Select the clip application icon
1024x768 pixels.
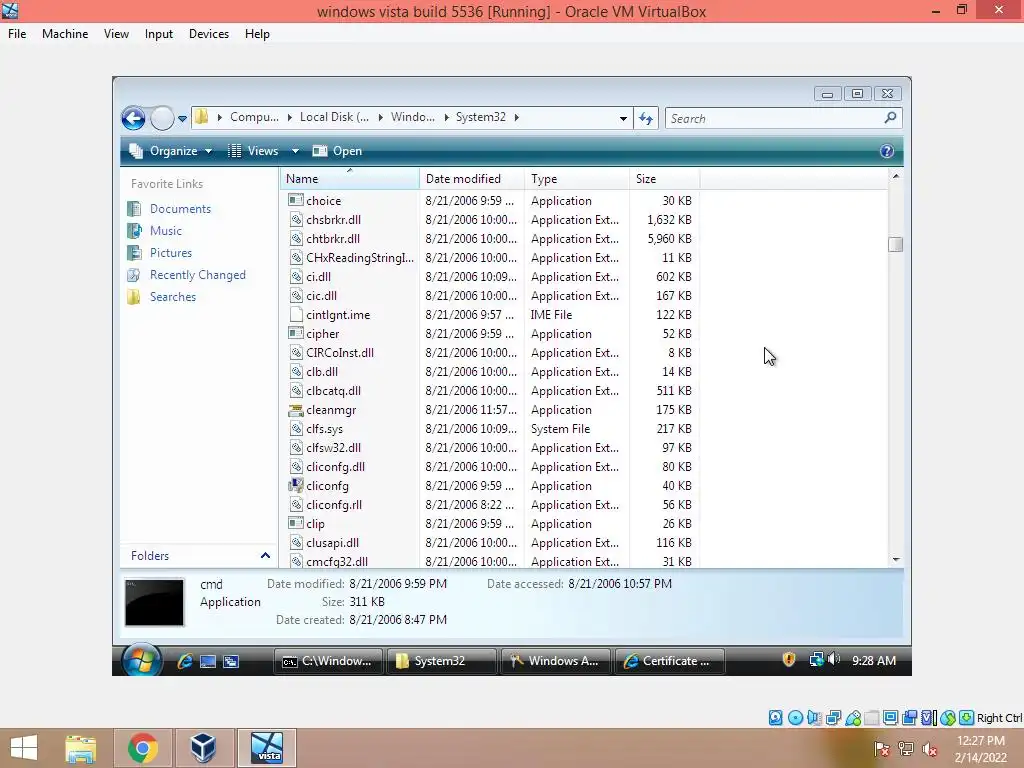point(296,523)
